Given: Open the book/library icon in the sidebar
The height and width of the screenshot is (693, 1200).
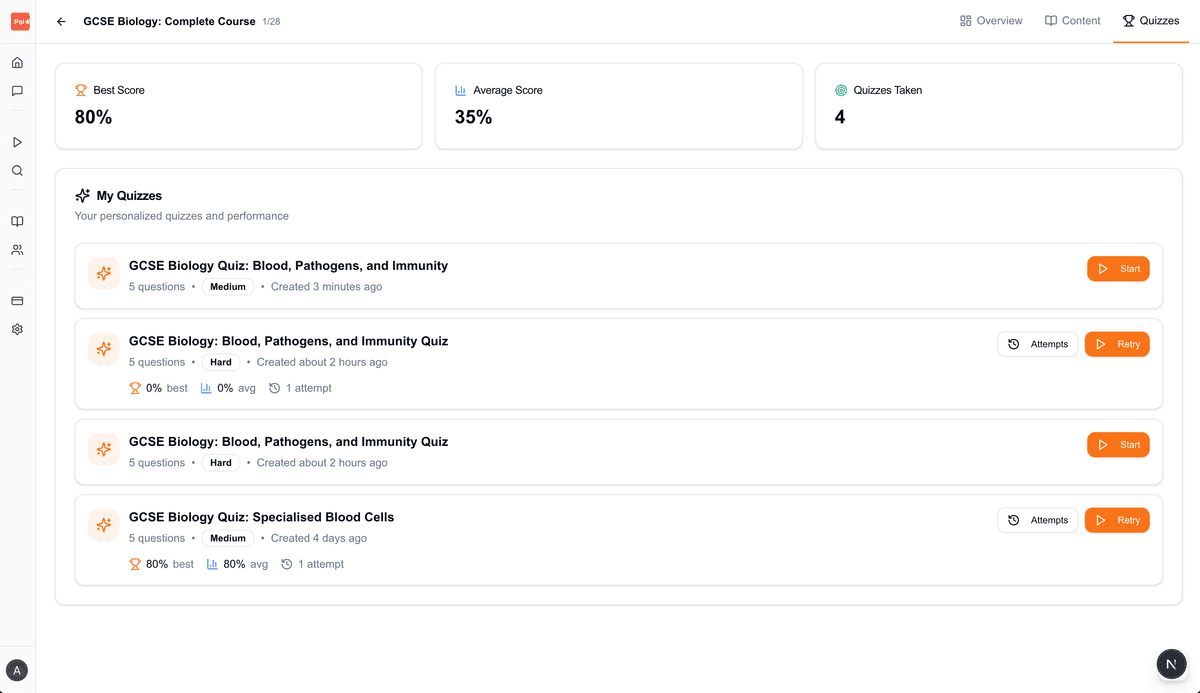Looking at the screenshot, I should (16, 221).
